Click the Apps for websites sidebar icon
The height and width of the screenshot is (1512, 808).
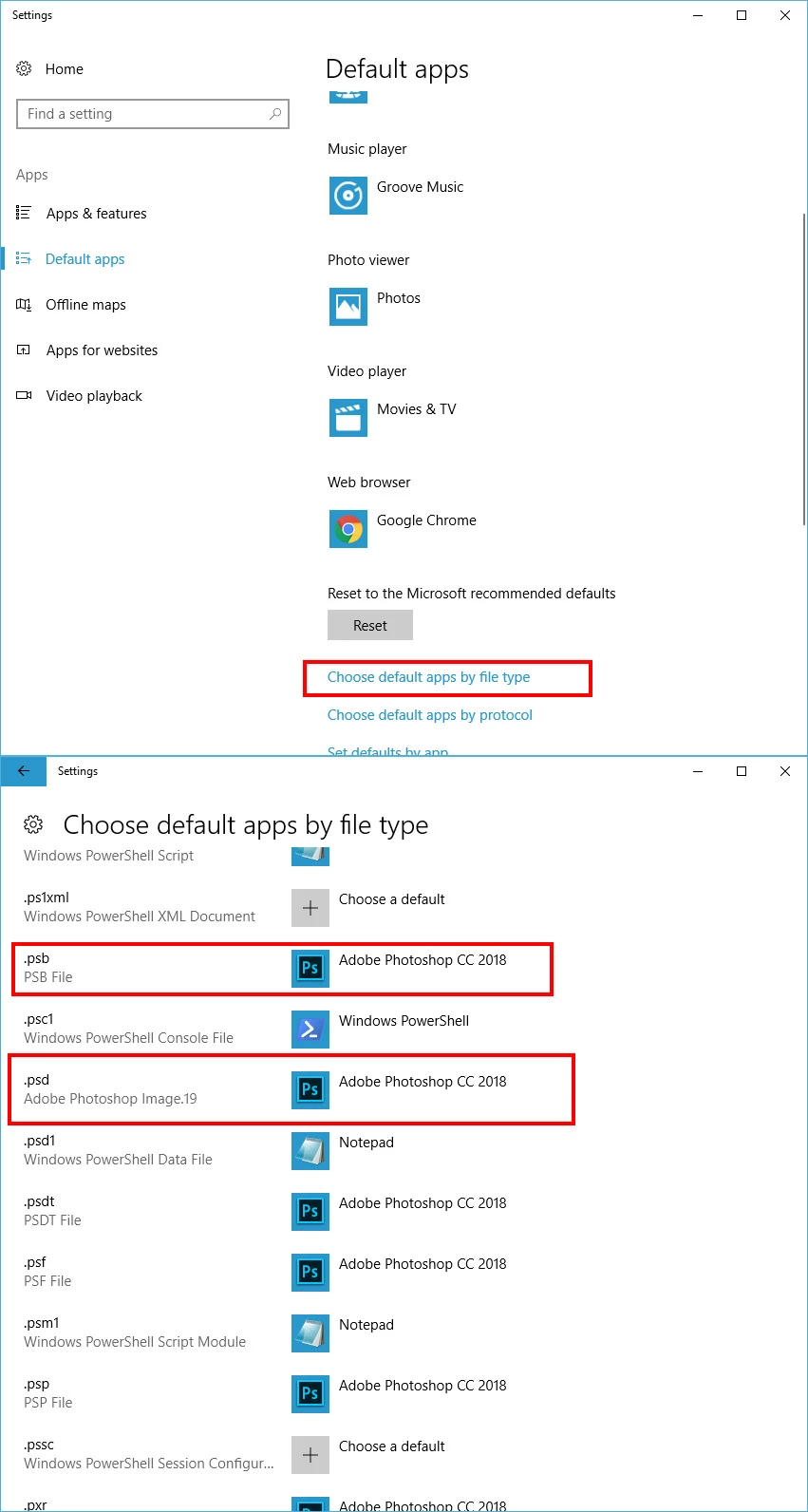coord(24,350)
